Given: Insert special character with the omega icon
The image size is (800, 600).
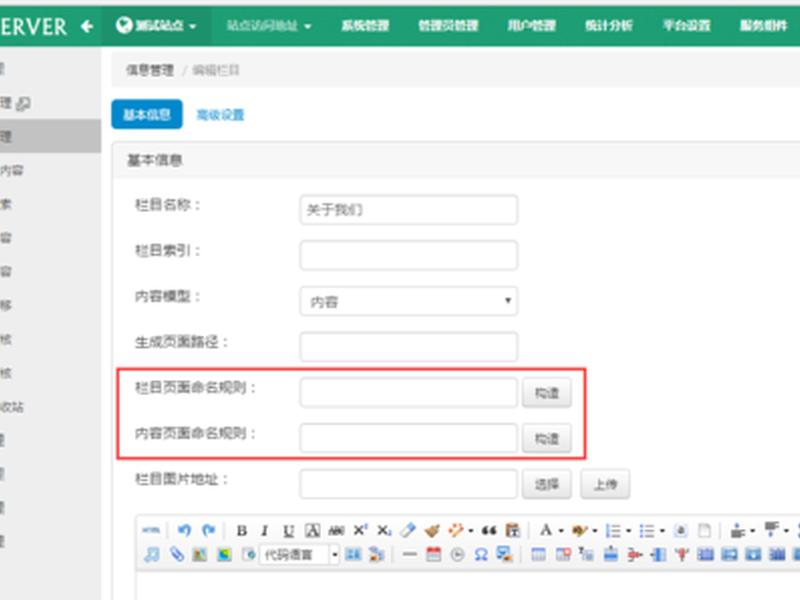Looking at the screenshot, I should (481, 555).
